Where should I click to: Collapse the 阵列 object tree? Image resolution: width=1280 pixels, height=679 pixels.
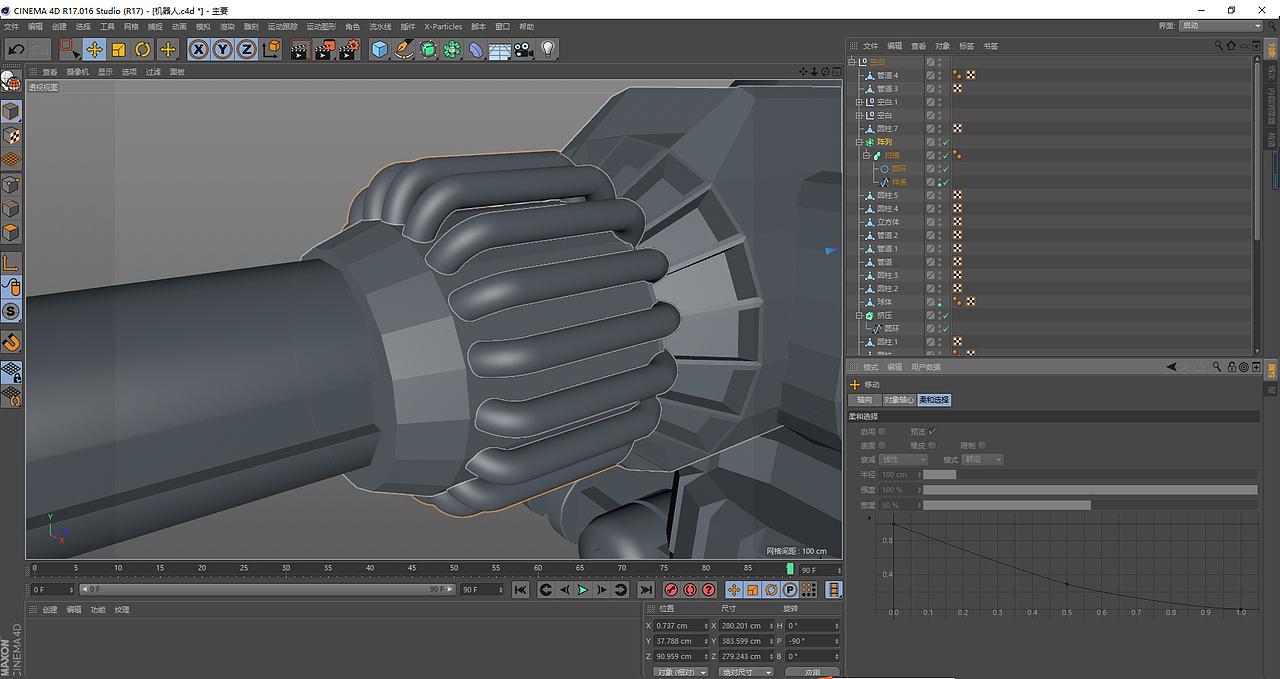(859, 142)
